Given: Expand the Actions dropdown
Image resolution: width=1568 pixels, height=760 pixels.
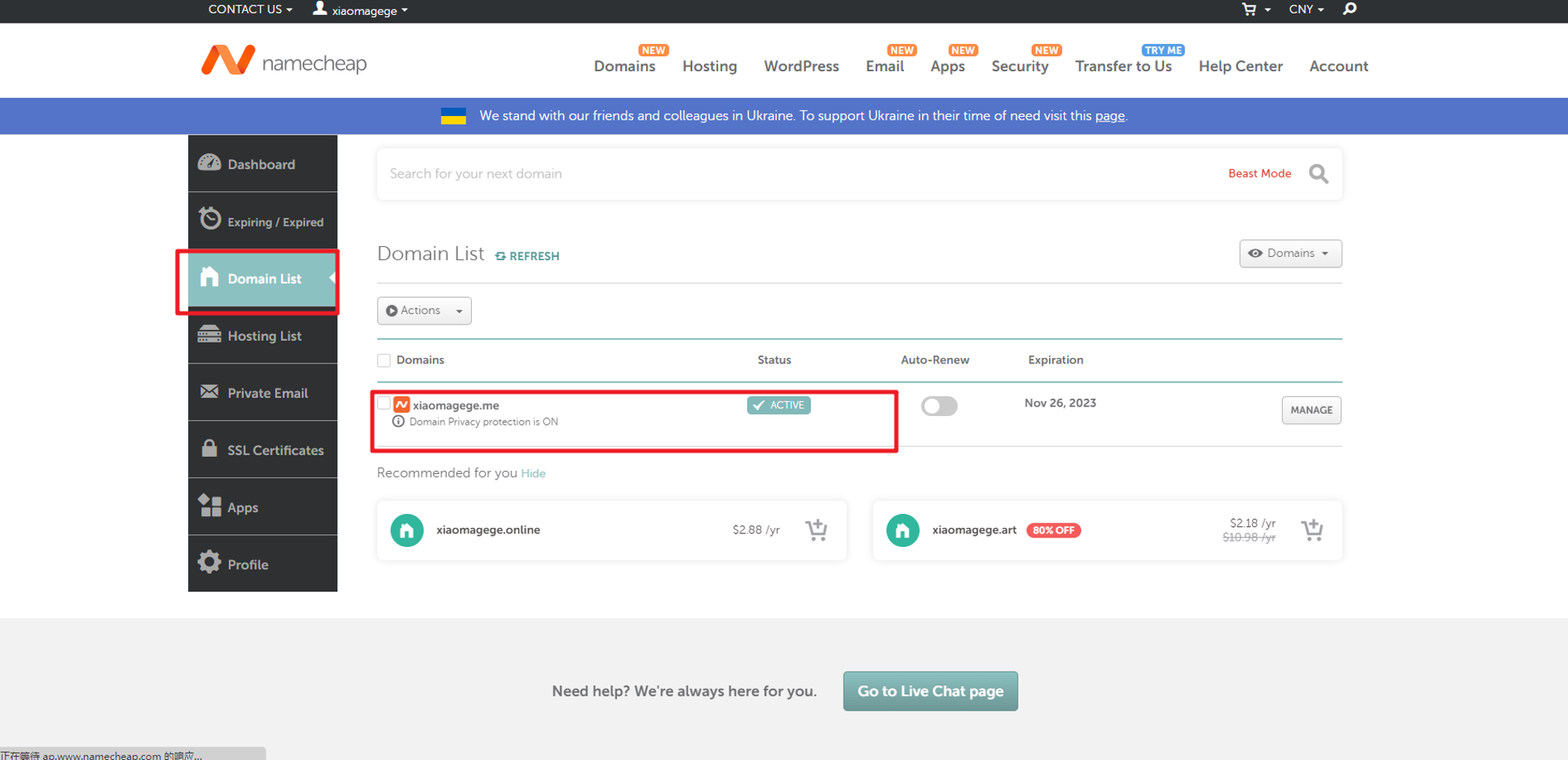Looking at the screenshot, I should click(424, 311).
